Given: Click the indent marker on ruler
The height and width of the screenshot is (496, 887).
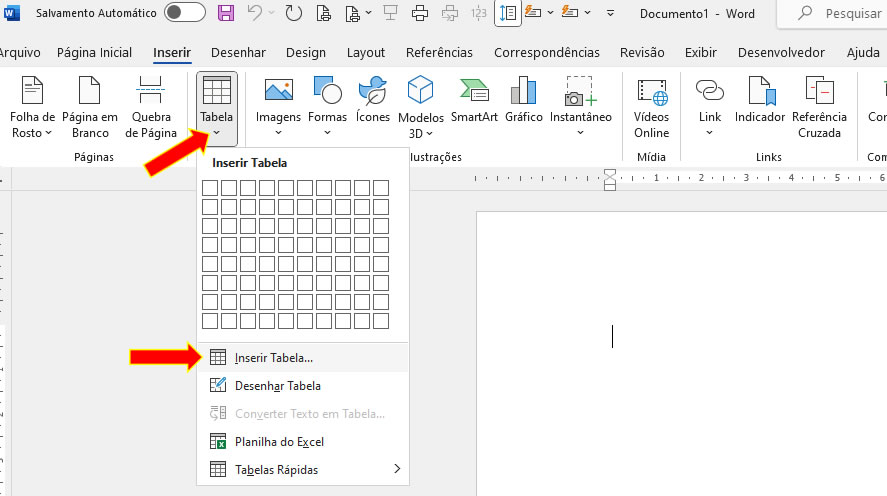Looking at the screenshot, I should click(x=610, y=179).
